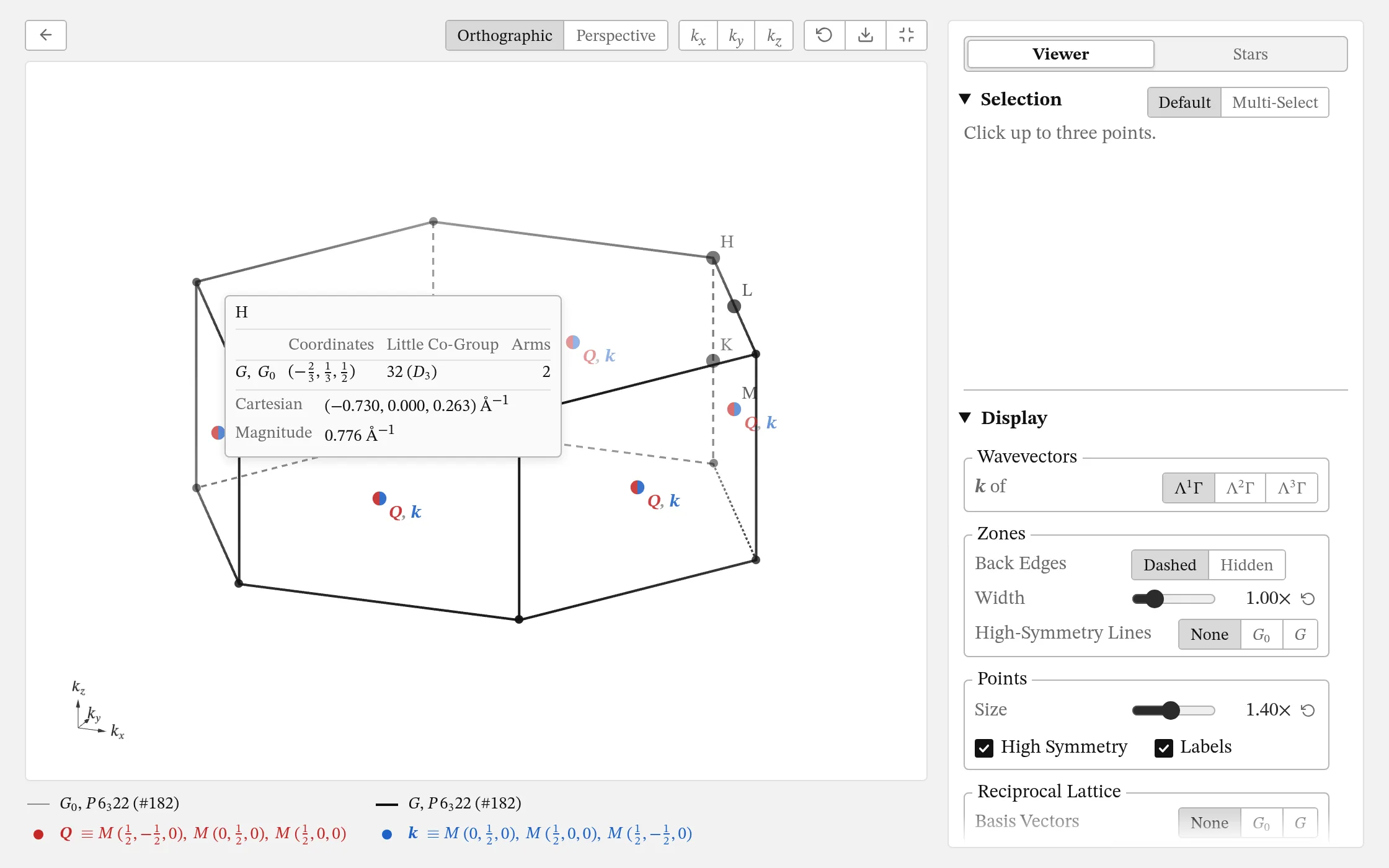Collapse the Display section
Image resolution: width=1389 pixels, height=868 pixels.
pos(965,418)
